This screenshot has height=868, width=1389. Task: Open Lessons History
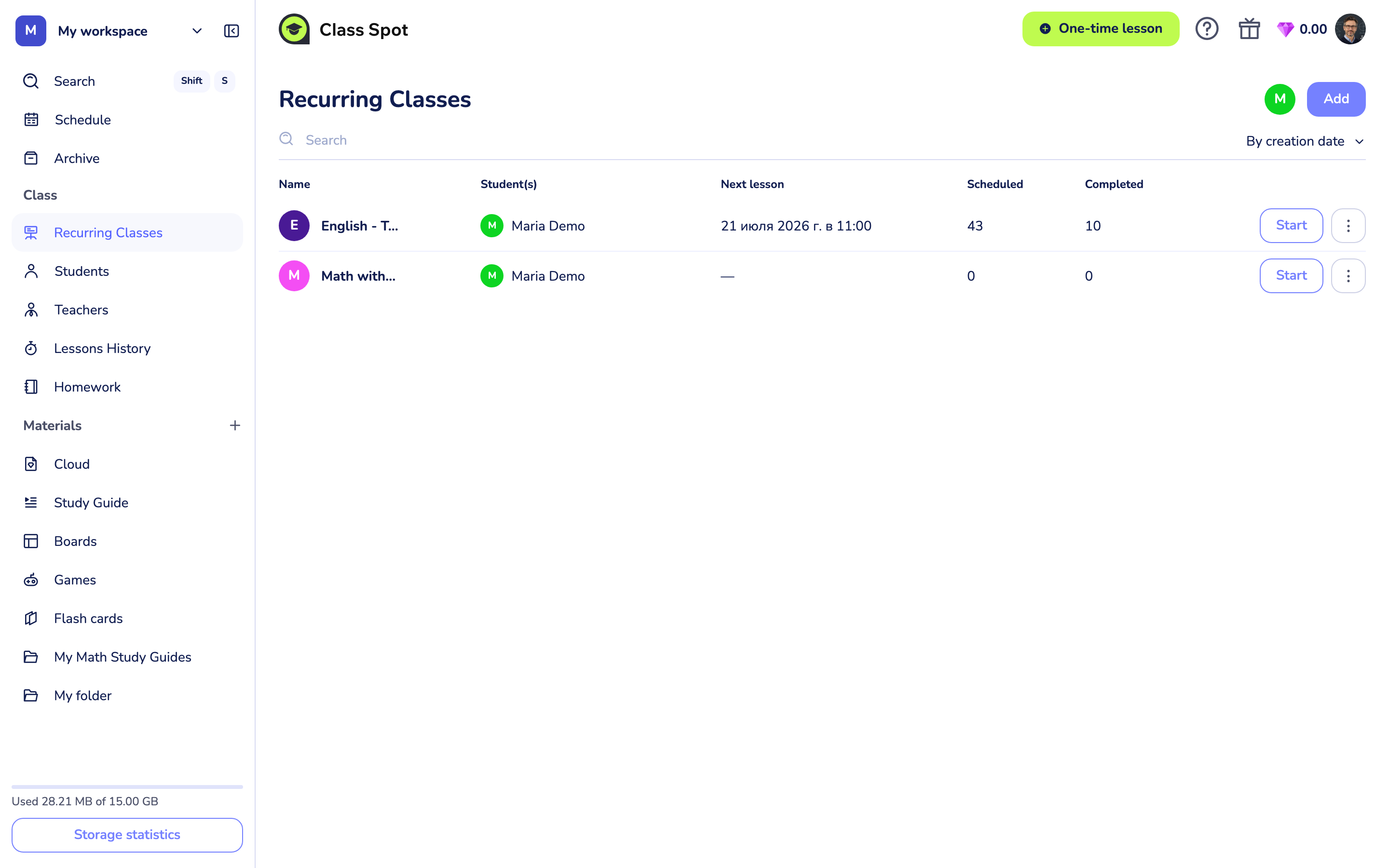click(127, 349)
